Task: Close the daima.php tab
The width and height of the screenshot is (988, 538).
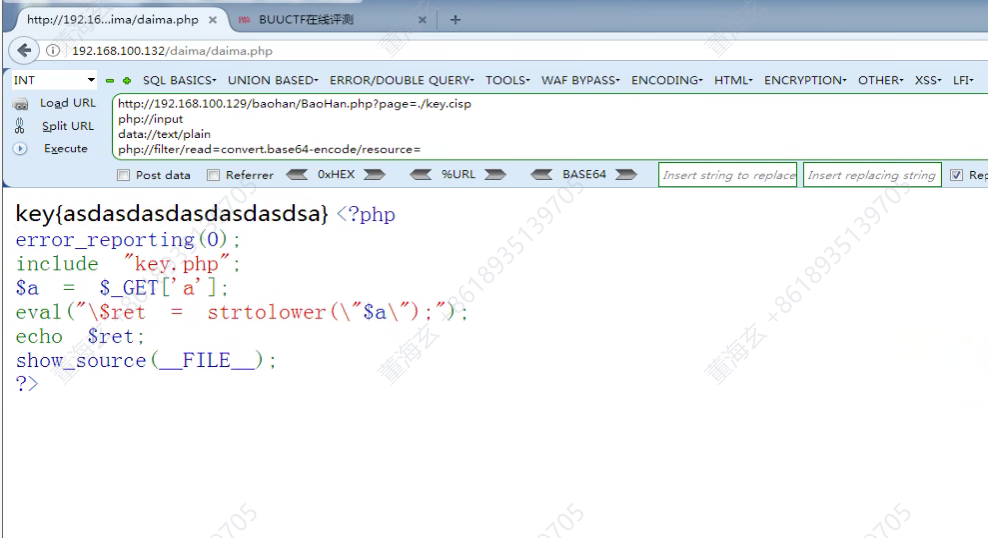Action: tap(213, 20)
